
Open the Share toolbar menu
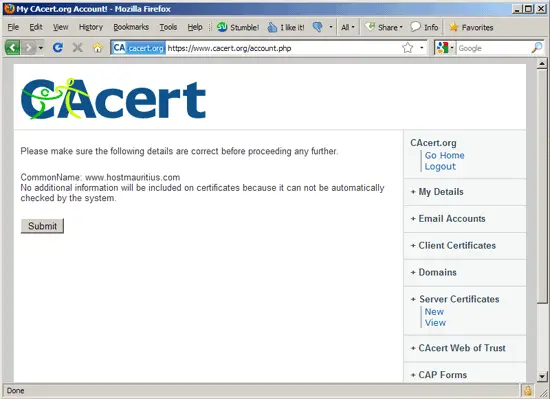383,27
